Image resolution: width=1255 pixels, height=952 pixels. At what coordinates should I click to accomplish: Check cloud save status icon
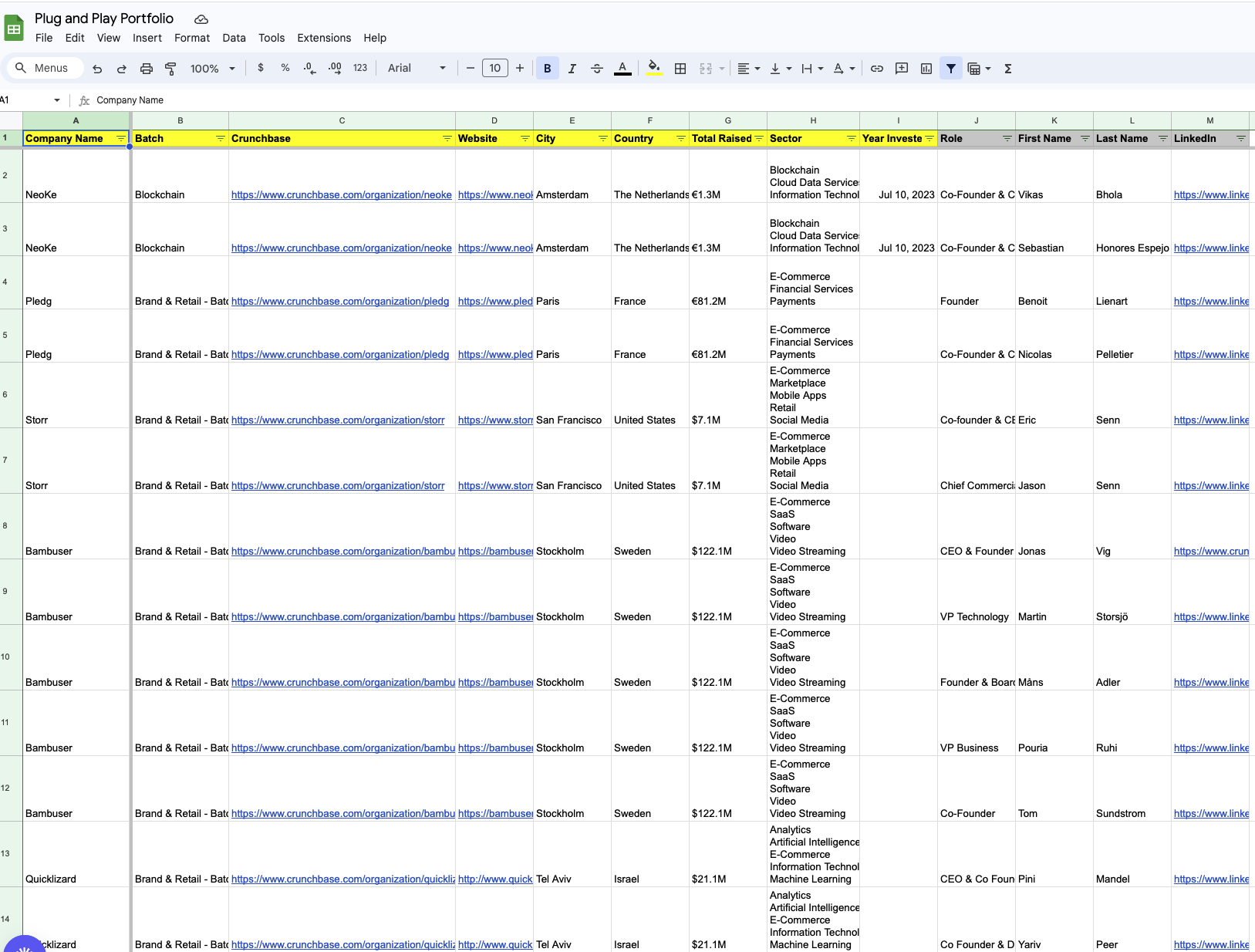click(x=201, y=19)
